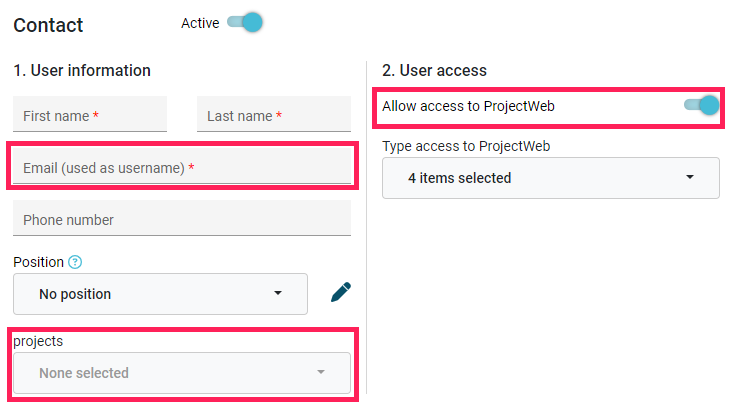Click the Active label text

200,23
